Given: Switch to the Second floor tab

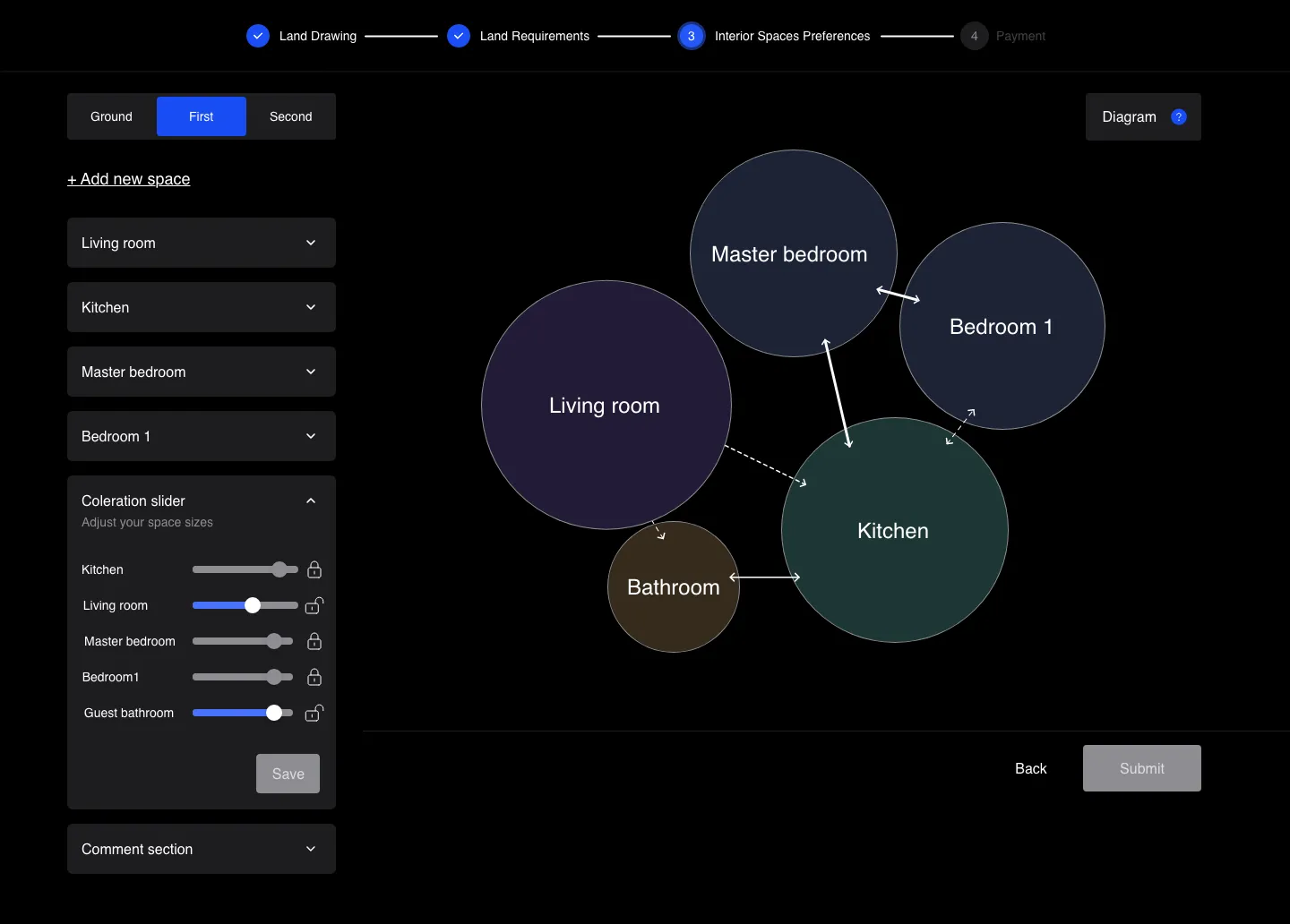Looking at the screenshot, I should [x=289, y=116].
